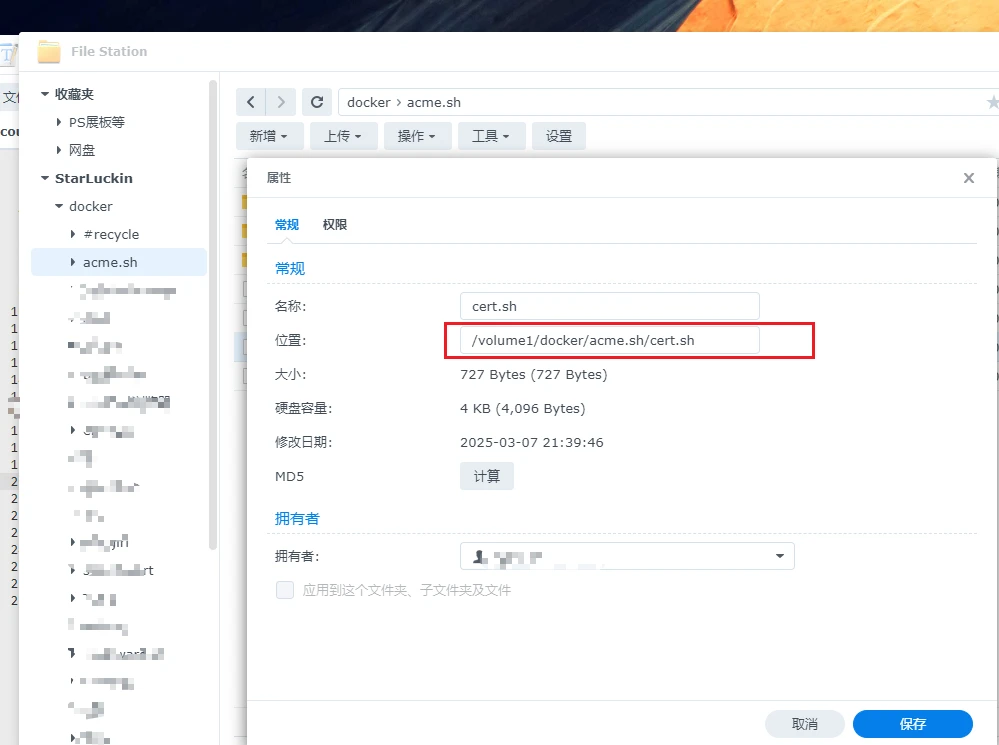Select 网盘 in favorites
Screen dimensions: 999x745
pyautogui.click(x=82, y=150)
